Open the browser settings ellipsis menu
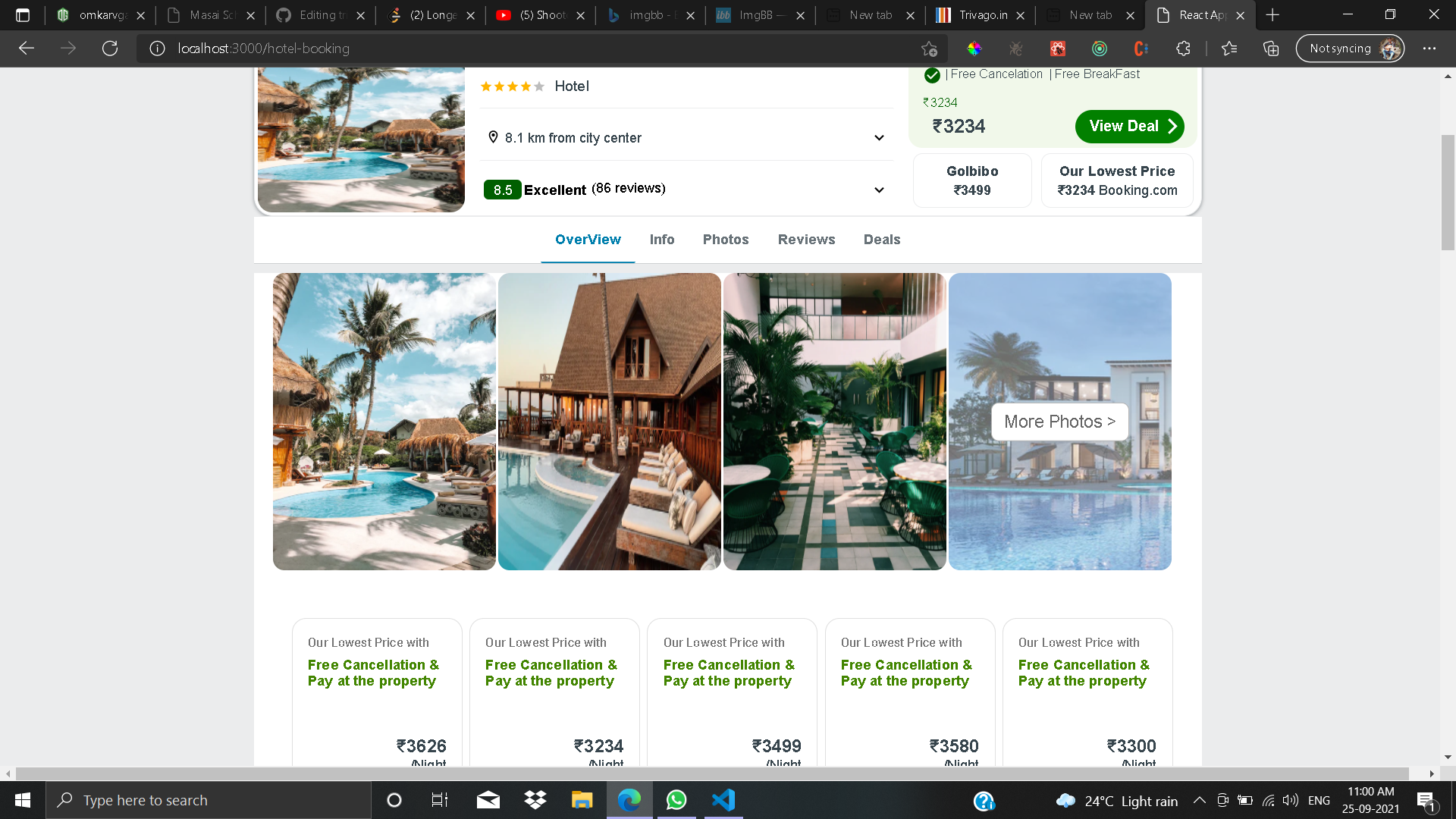Image resolution: width=1456 pixels, height=819 pixels. tap(1429, 49)
